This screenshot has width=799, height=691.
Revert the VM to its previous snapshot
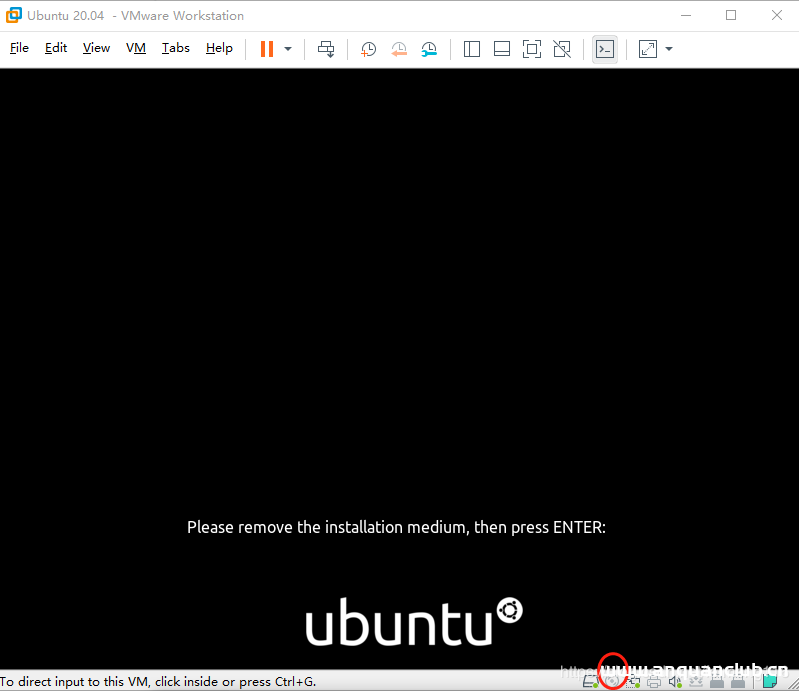[x=399, y=48]
